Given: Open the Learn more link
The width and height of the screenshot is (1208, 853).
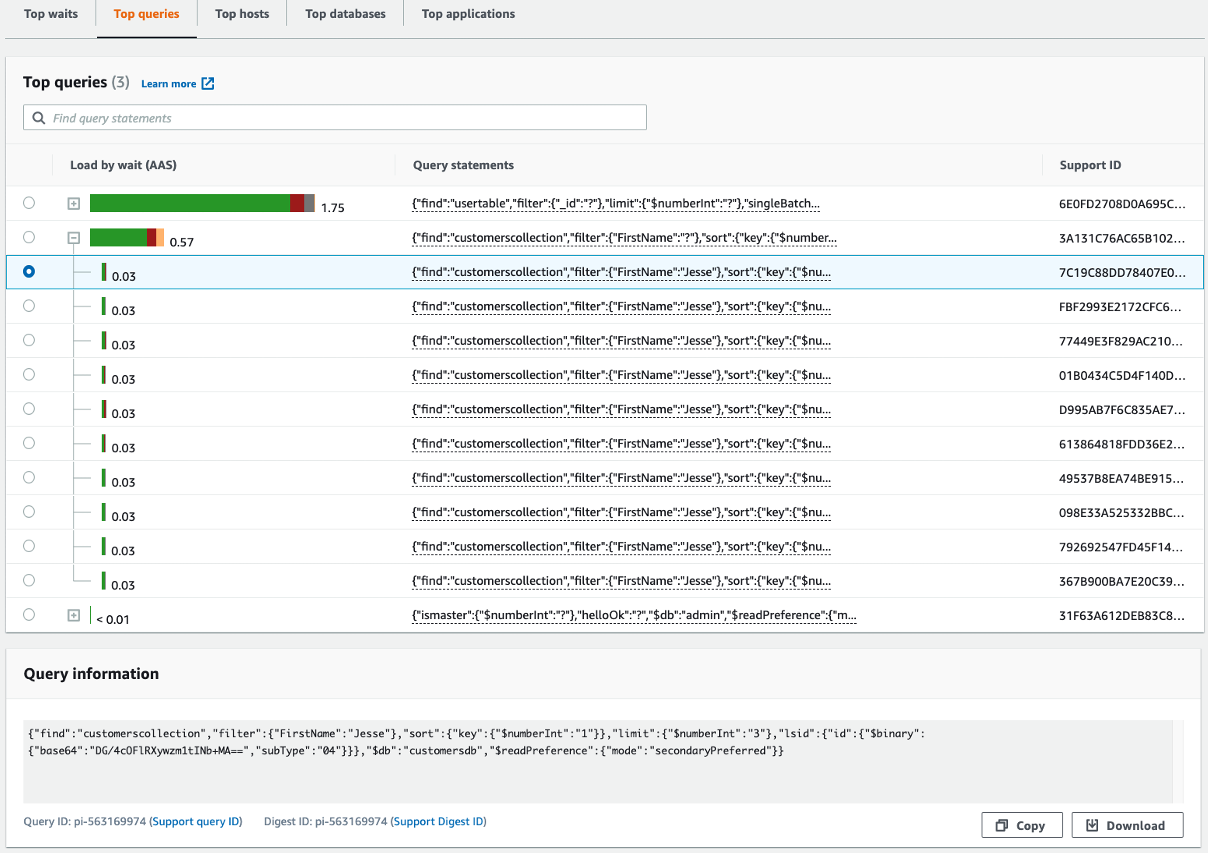Looking at the screenshot, I should pyautogui.click(x=170, y=83).
